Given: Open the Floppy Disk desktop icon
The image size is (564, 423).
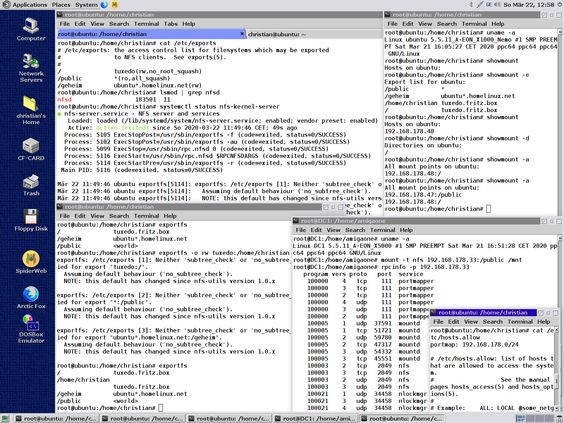Looking at the screenshot, I should (x=31, y=220).
